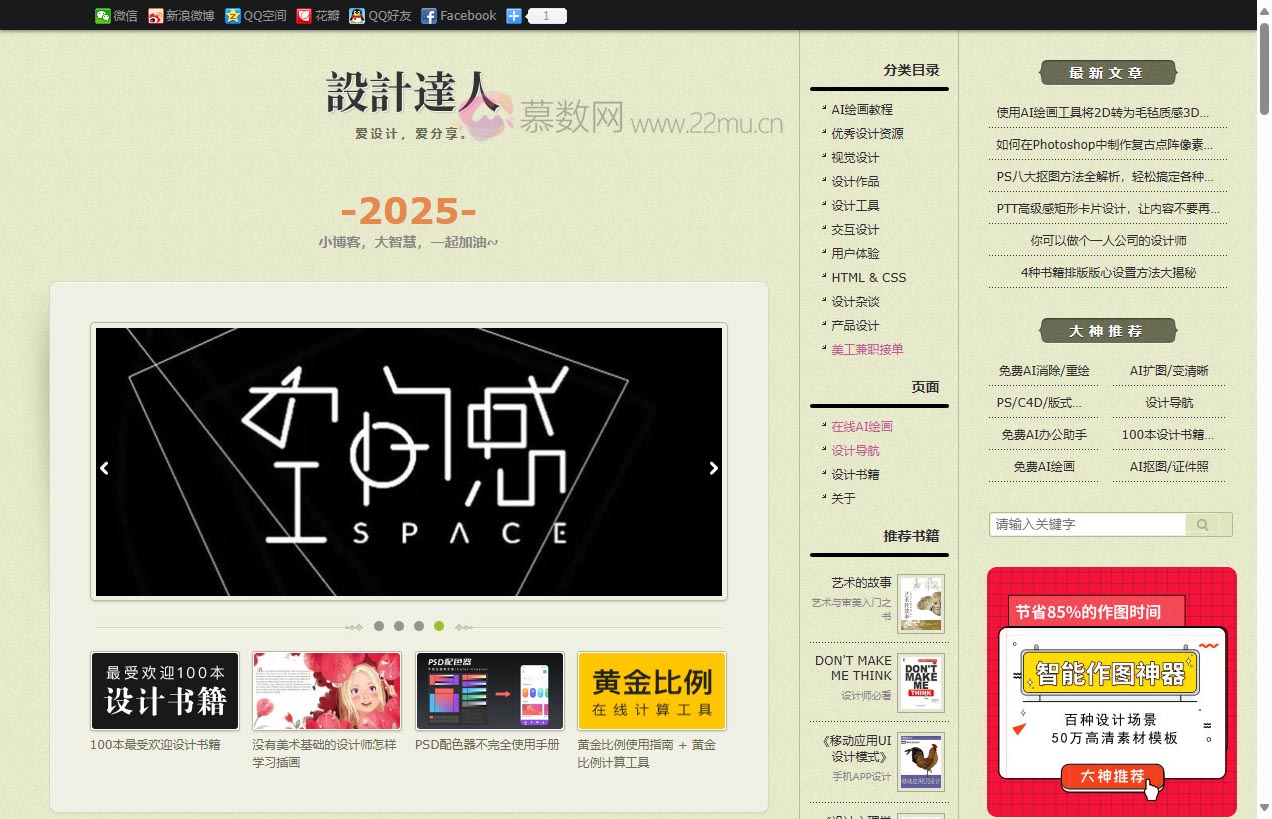Click the 美工兼职接单 link

[x=867, y=350]
